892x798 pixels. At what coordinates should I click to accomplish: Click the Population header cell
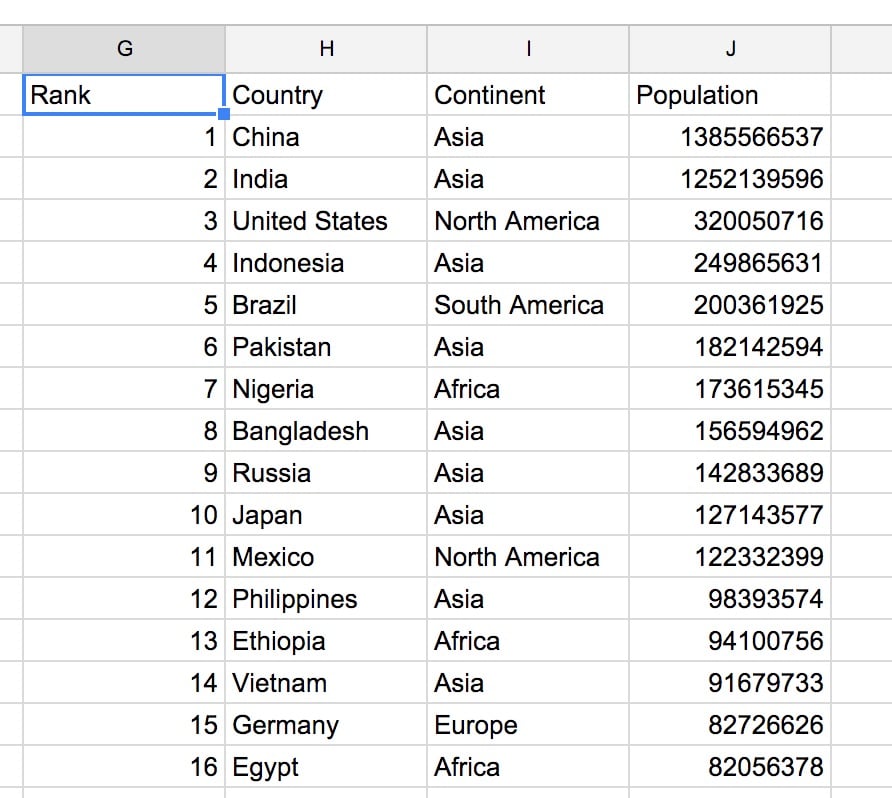pyautogui.click(x=730, y=94)
